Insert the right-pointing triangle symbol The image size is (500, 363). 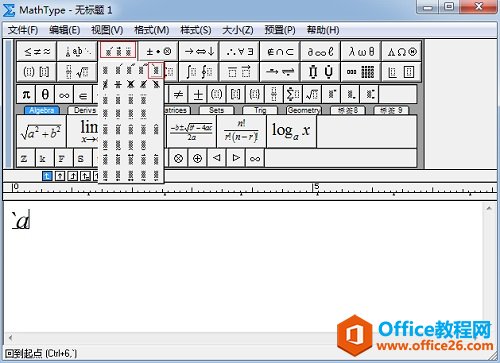[236, 158]
